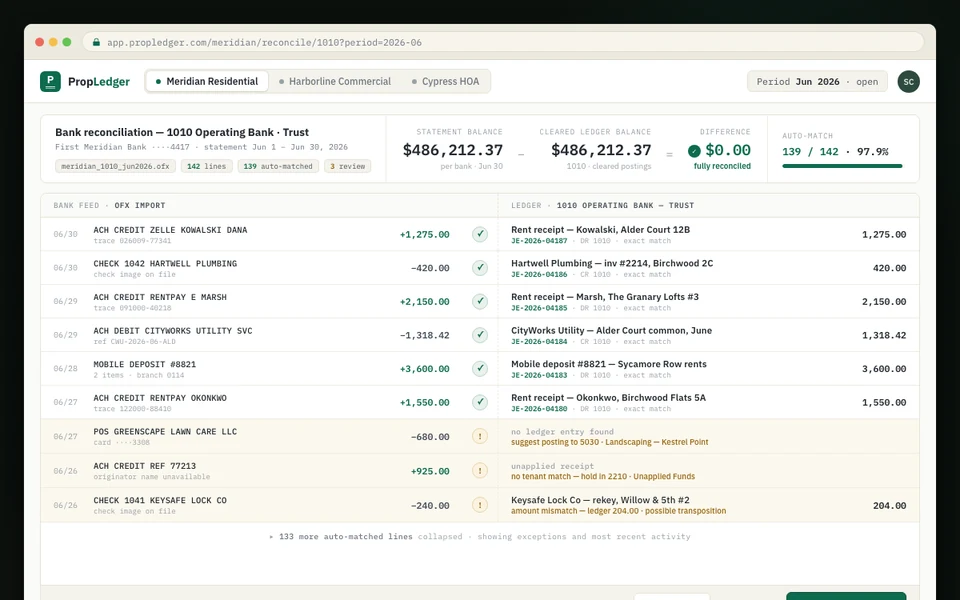
Task: Click the Bank reconciliation 1010 Operating Bank heading
Action: (x=182, y=132)
